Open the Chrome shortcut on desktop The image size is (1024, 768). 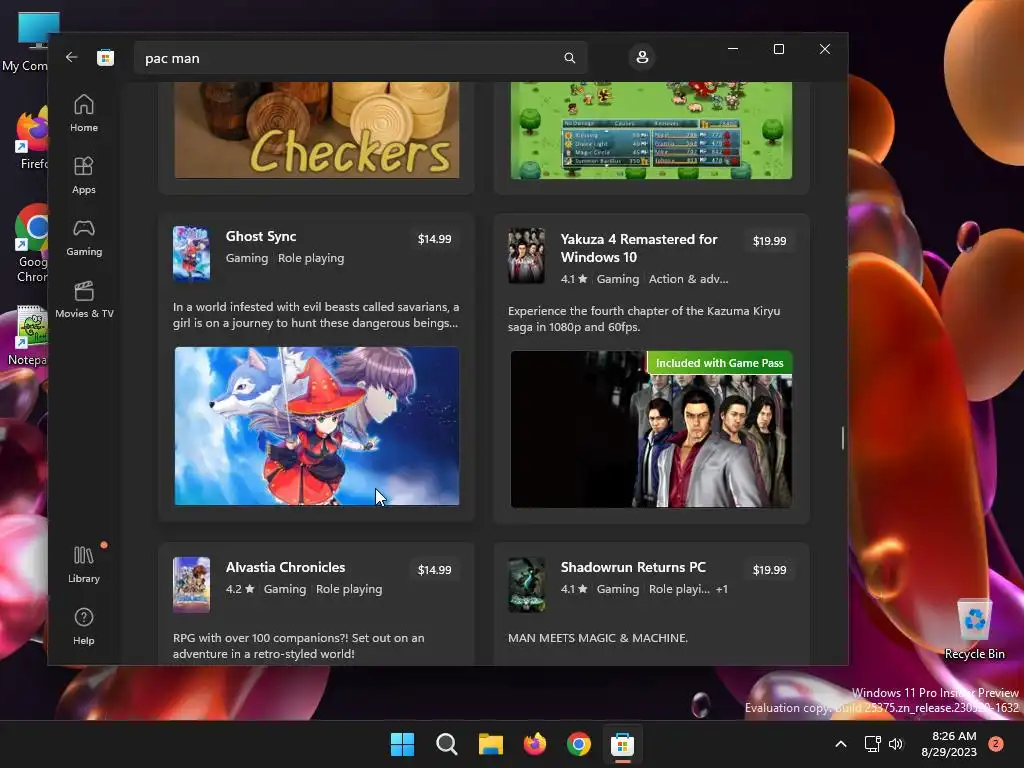(31, 244)
